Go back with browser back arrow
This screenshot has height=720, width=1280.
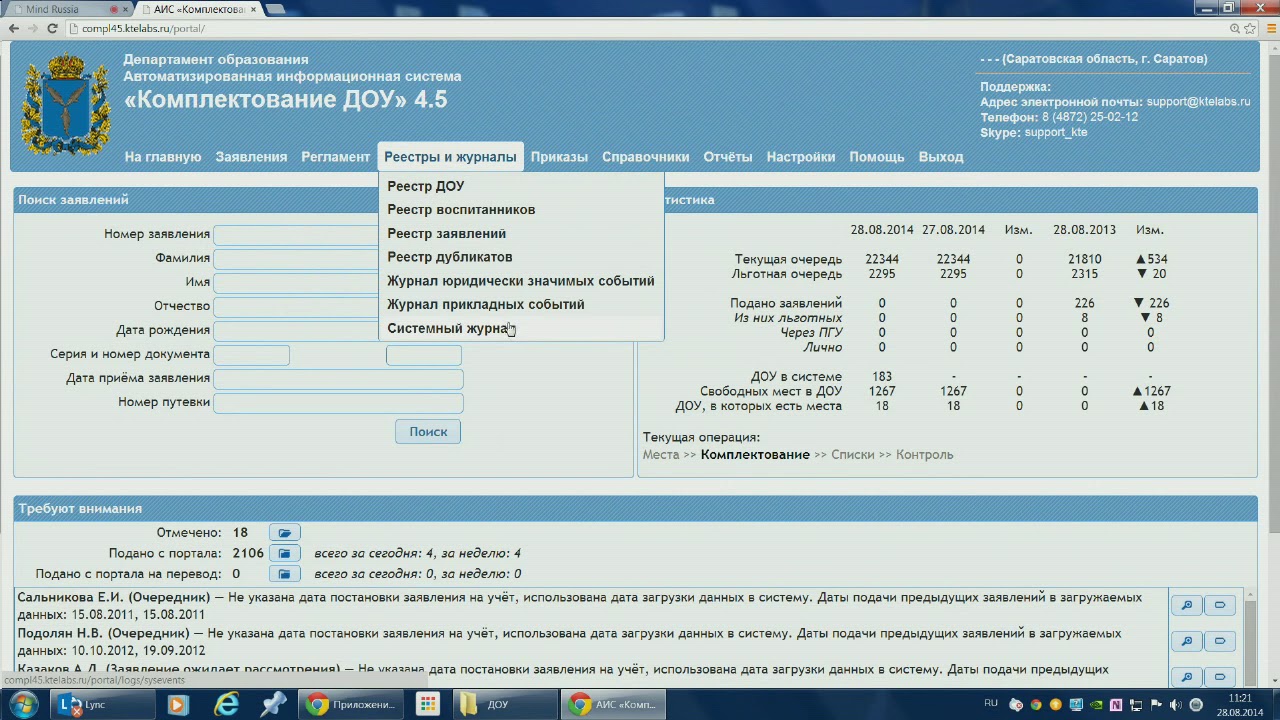click(x=14, y=29)
